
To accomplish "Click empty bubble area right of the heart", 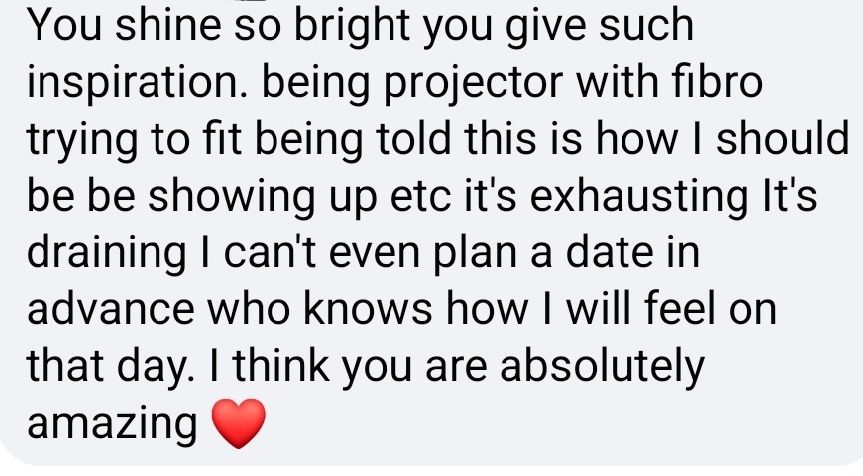I will (x=550, y=424).
